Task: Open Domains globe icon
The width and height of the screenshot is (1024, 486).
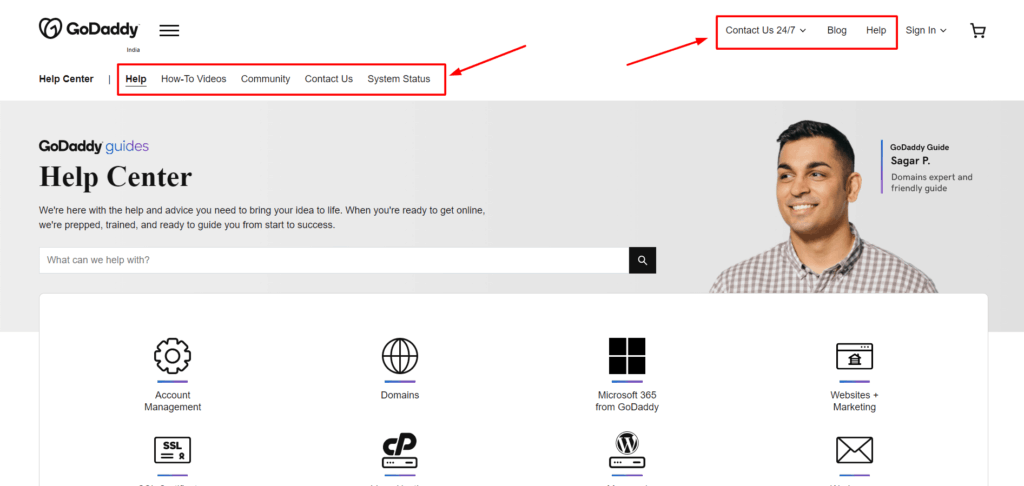Action: [x=400, y=356]
